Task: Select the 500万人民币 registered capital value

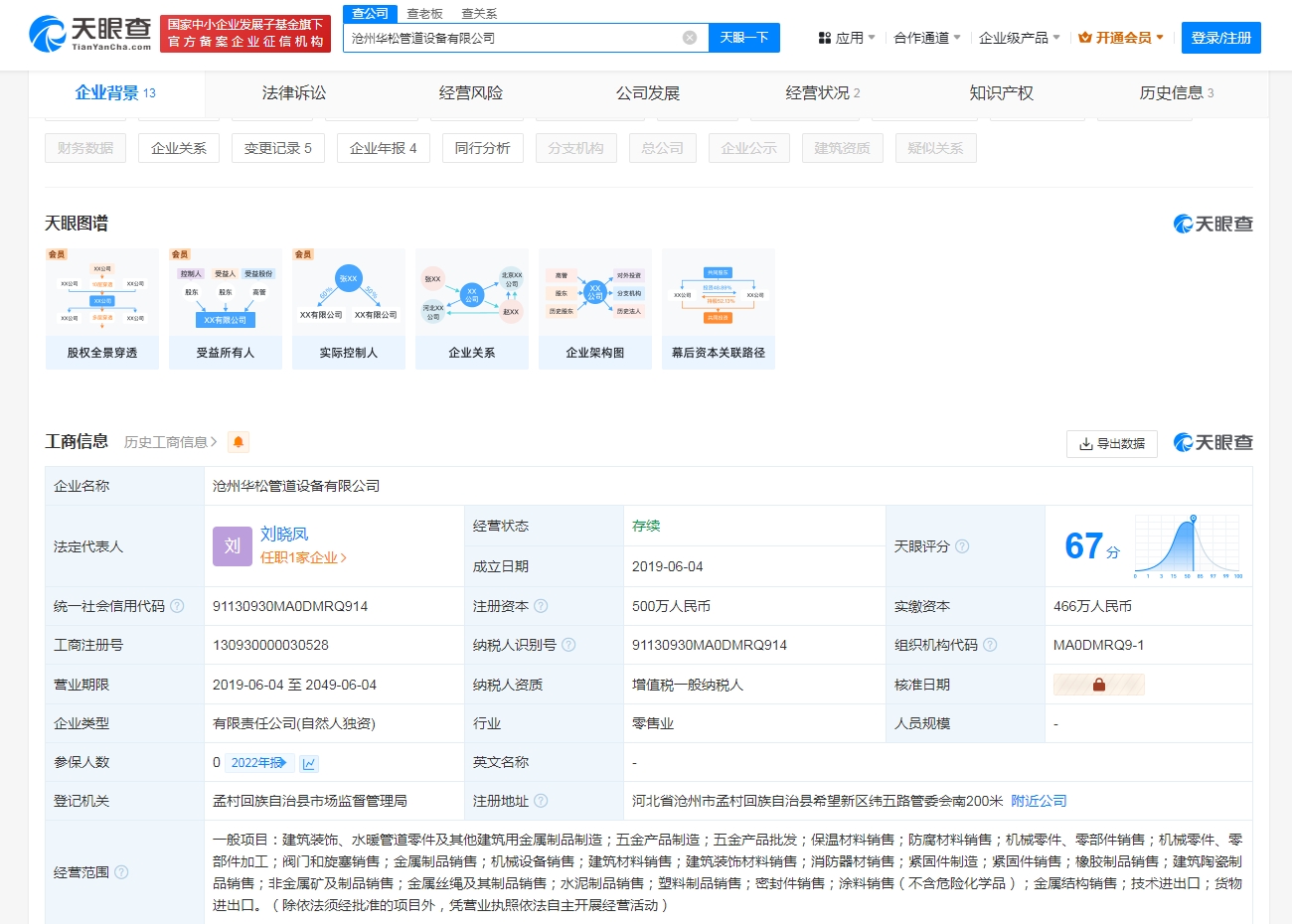Action: [x=671, y=606]
